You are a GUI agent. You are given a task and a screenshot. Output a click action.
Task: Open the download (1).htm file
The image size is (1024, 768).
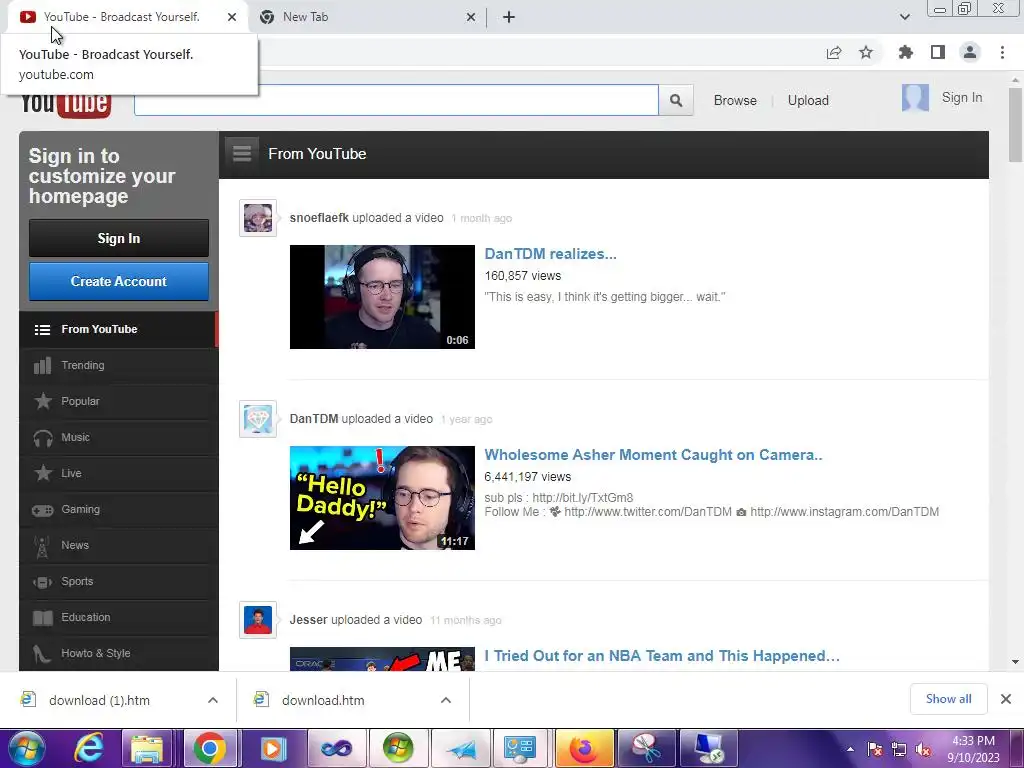pos(99,700)
